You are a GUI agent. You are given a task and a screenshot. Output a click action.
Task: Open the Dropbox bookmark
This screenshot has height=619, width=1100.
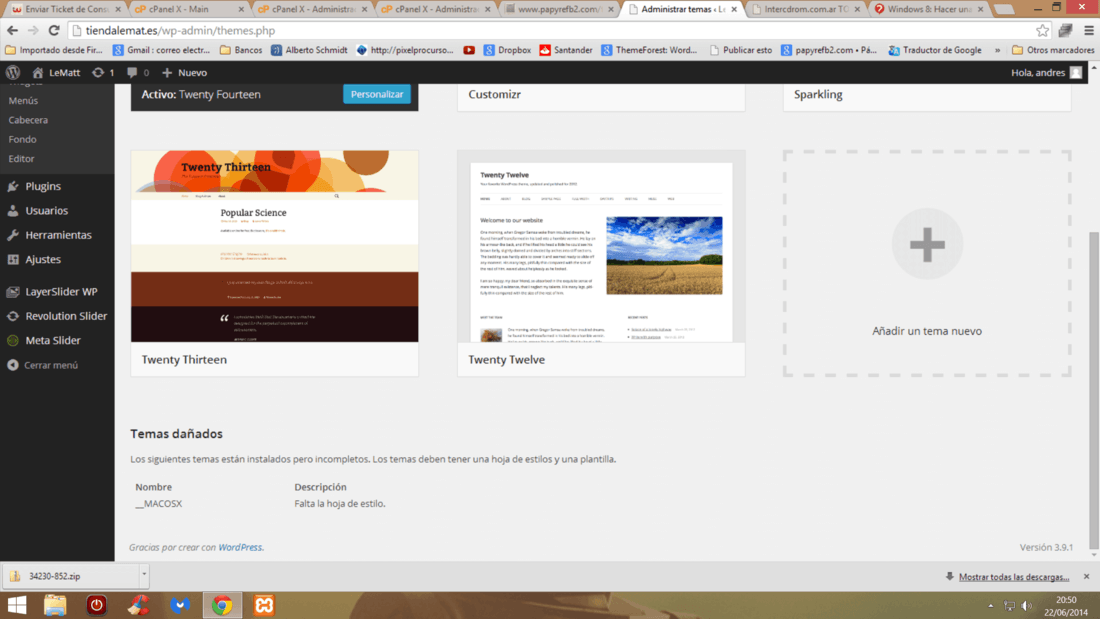click(x=507, y=50)
